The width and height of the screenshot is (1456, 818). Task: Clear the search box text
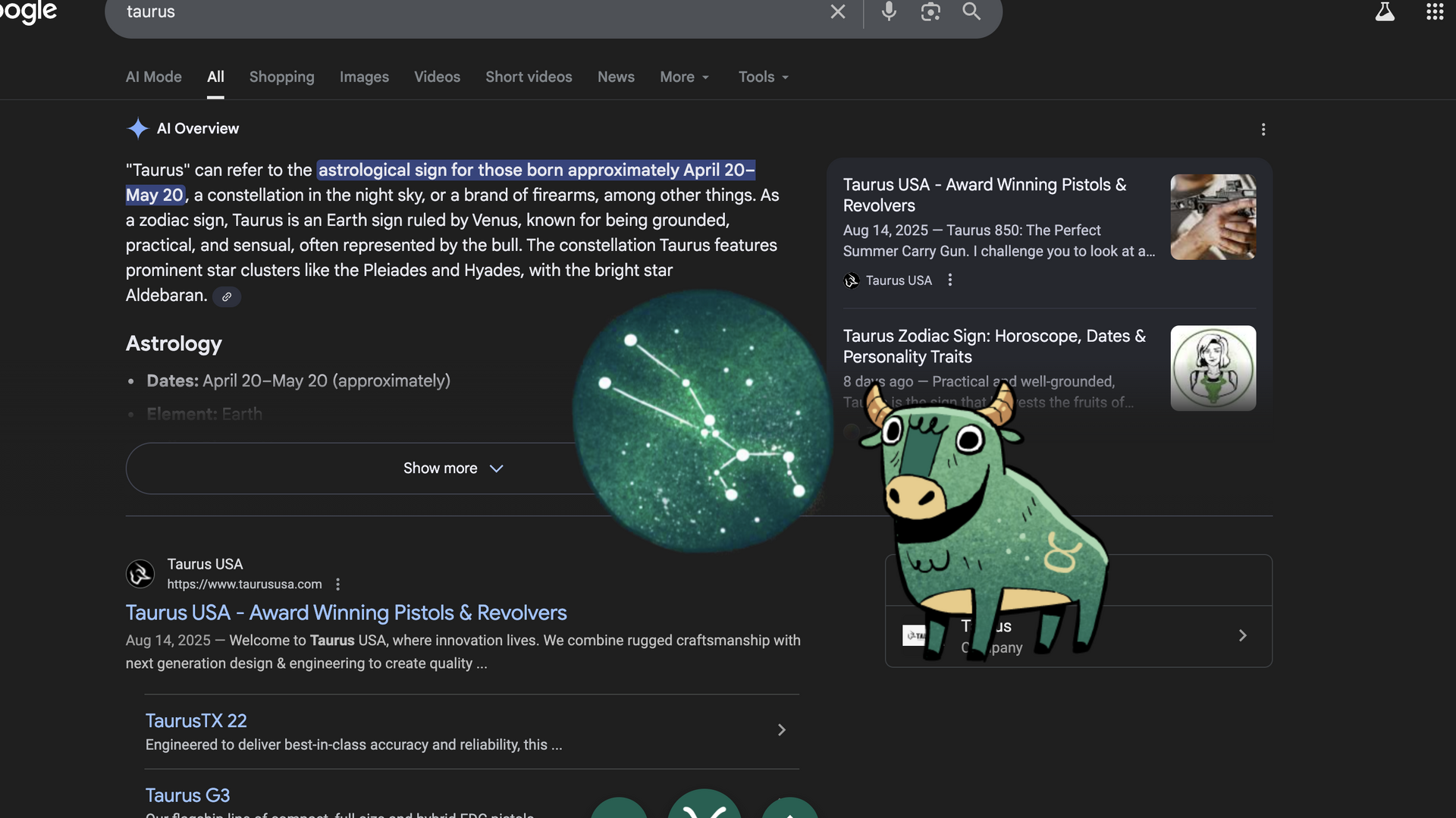coord(837,11)
